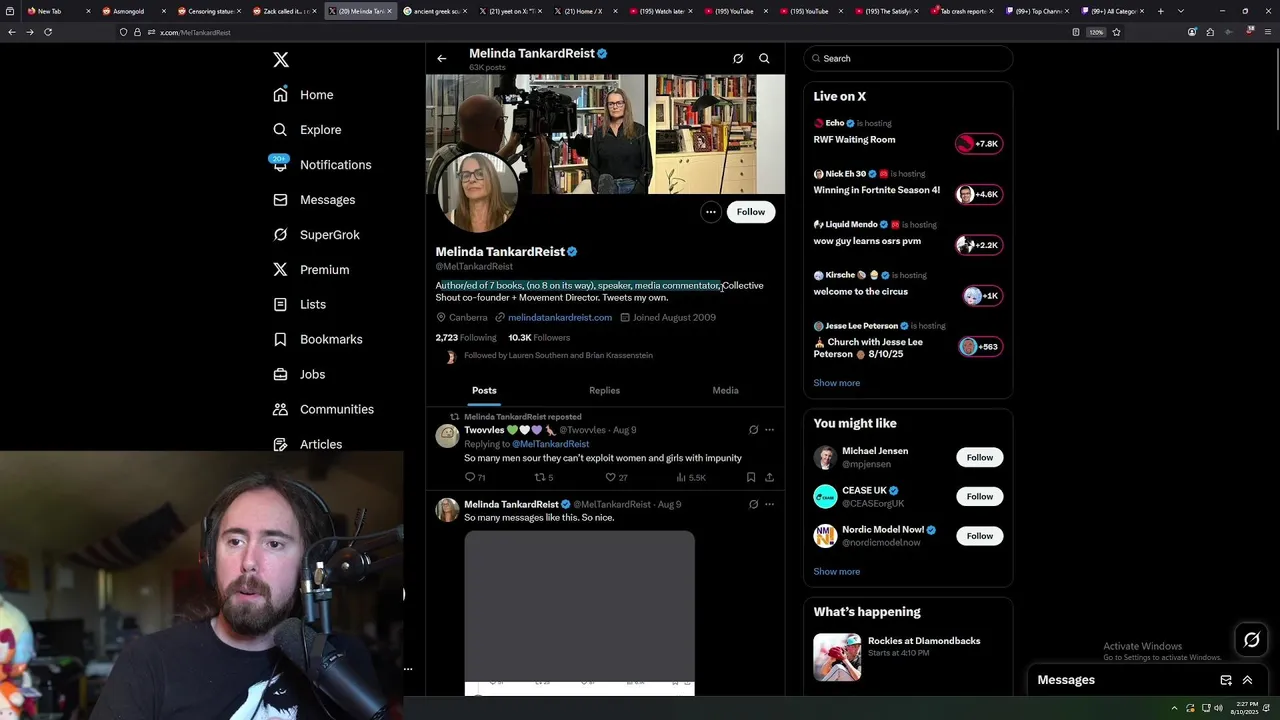Open 'welcome to the circus' live
Image resolution: width=1280 pixels, height=720 pixels.
908,284
